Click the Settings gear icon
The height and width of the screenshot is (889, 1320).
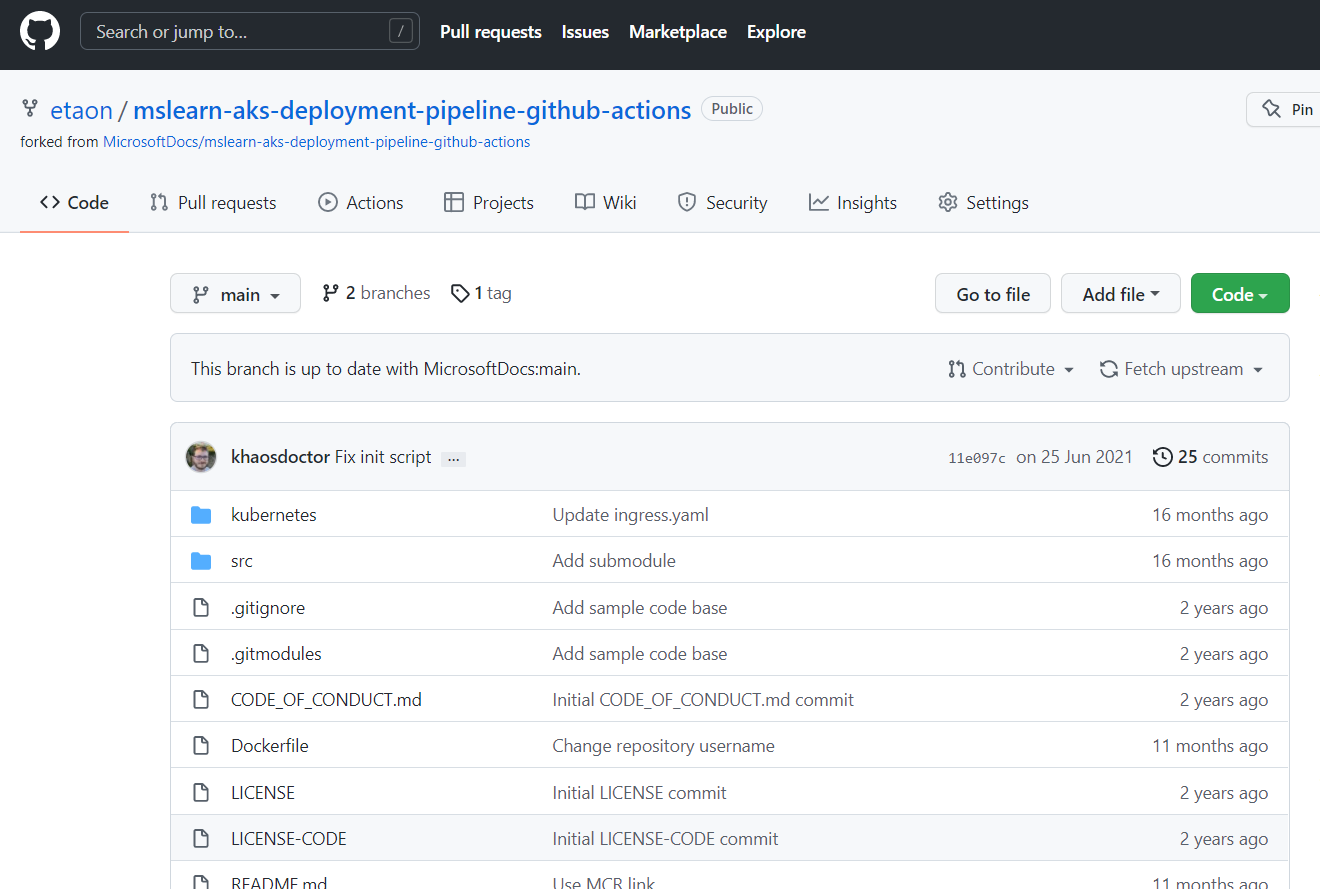(x=948, y=202)
